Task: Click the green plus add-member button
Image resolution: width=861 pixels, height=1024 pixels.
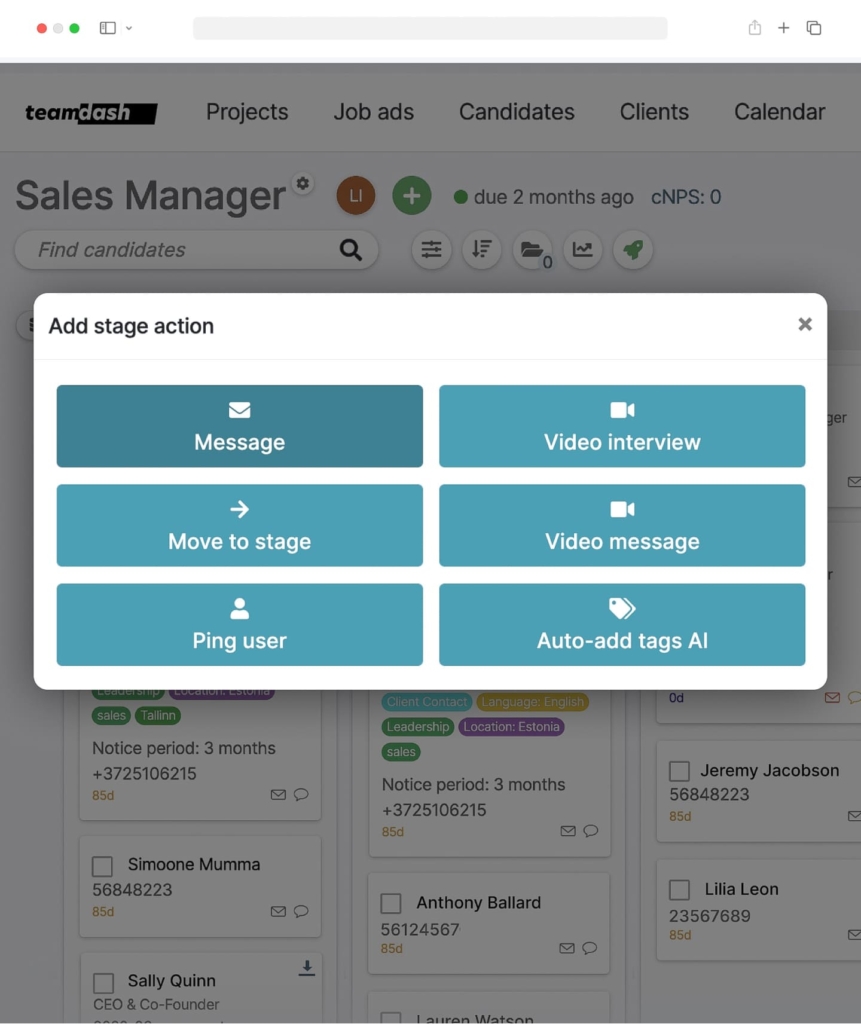Action: tap(412, 195)
